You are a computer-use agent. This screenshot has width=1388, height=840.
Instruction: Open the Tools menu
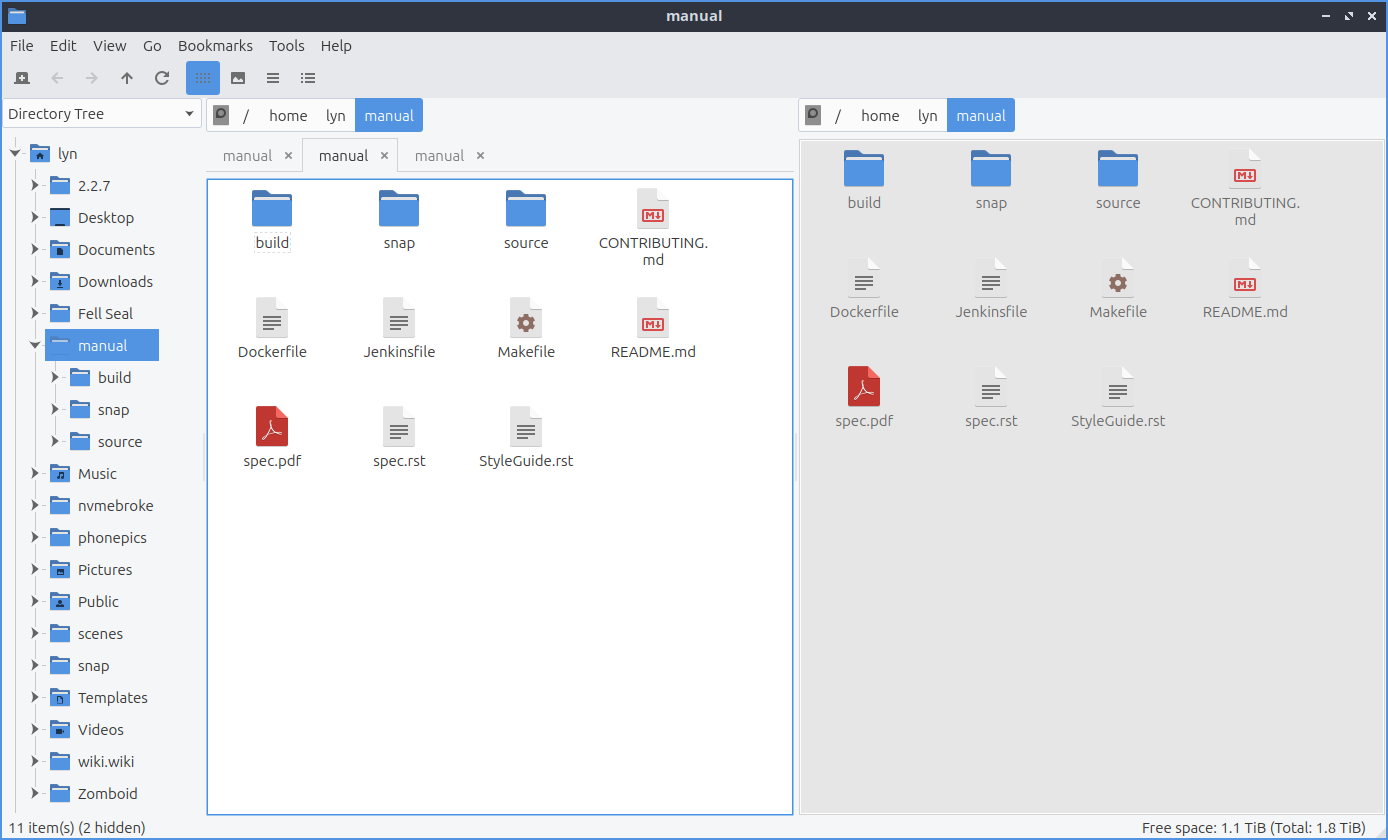point(286,46)
